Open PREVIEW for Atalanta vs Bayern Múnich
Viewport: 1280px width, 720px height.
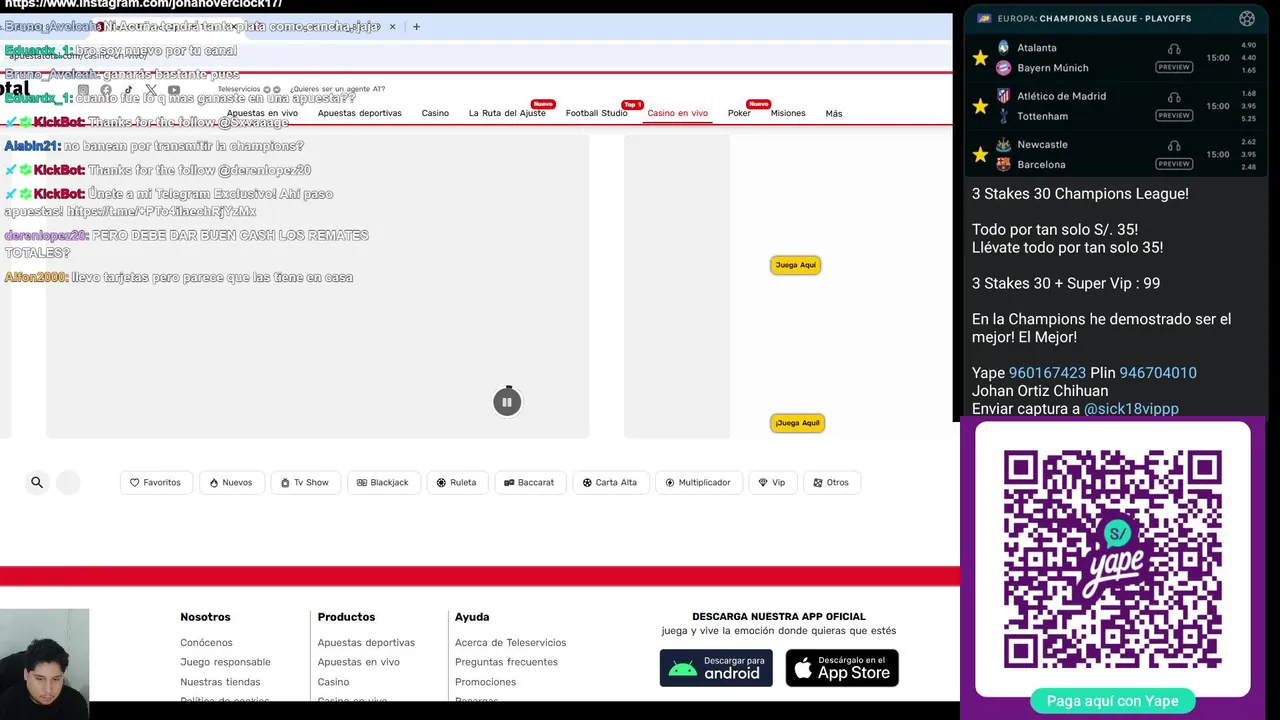pyautogui.click(x=1174, y=67)
